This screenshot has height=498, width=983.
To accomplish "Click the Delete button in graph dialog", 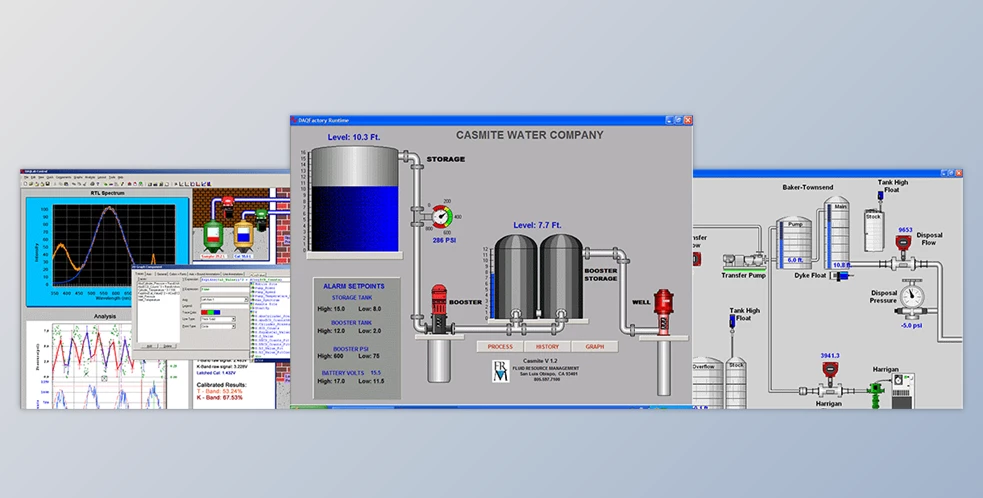I will 167,346.
